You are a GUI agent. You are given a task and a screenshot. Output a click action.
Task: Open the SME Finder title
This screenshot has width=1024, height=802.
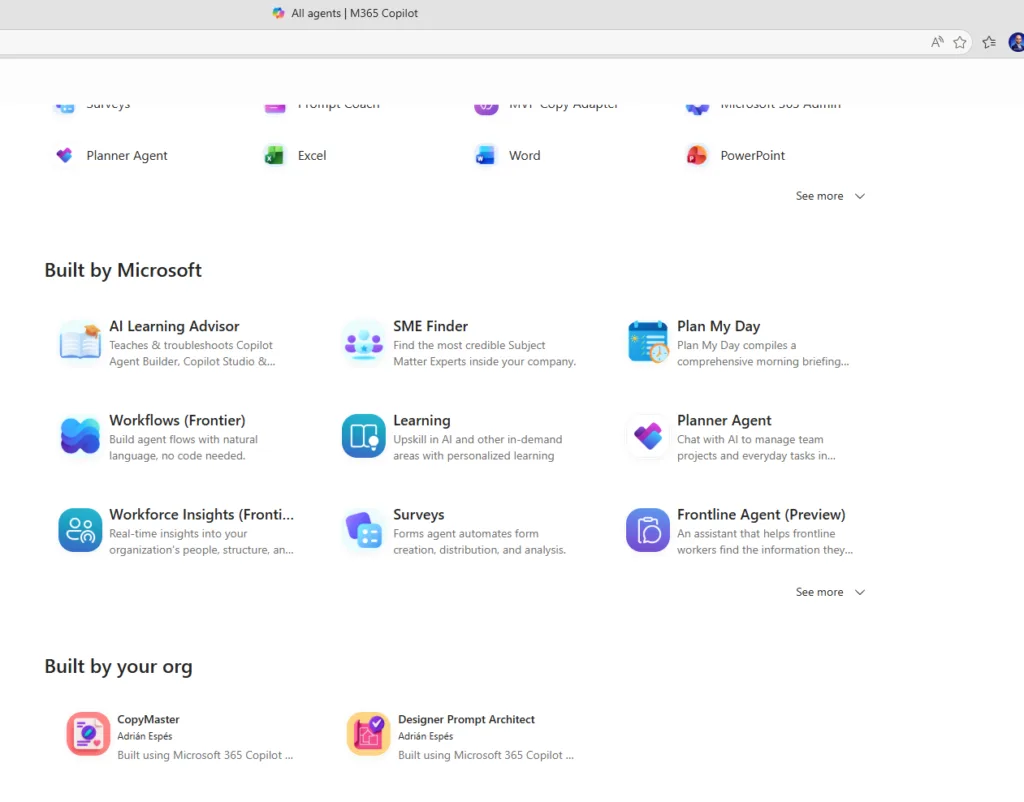coord(430,326)
